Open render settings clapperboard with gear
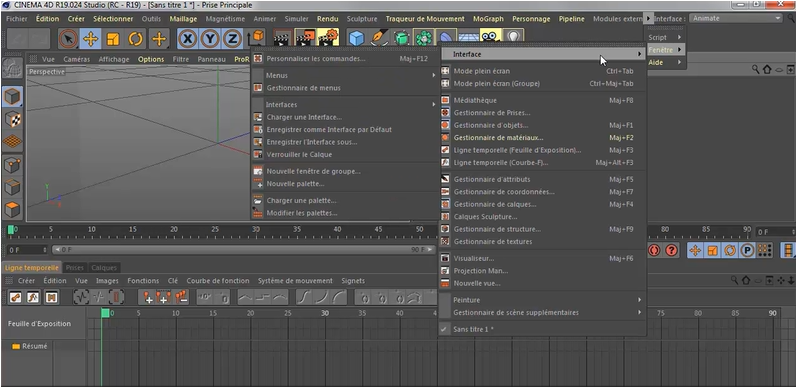This screenshot has height=388, width=797. pyautogui.click(x=328, y=38)
